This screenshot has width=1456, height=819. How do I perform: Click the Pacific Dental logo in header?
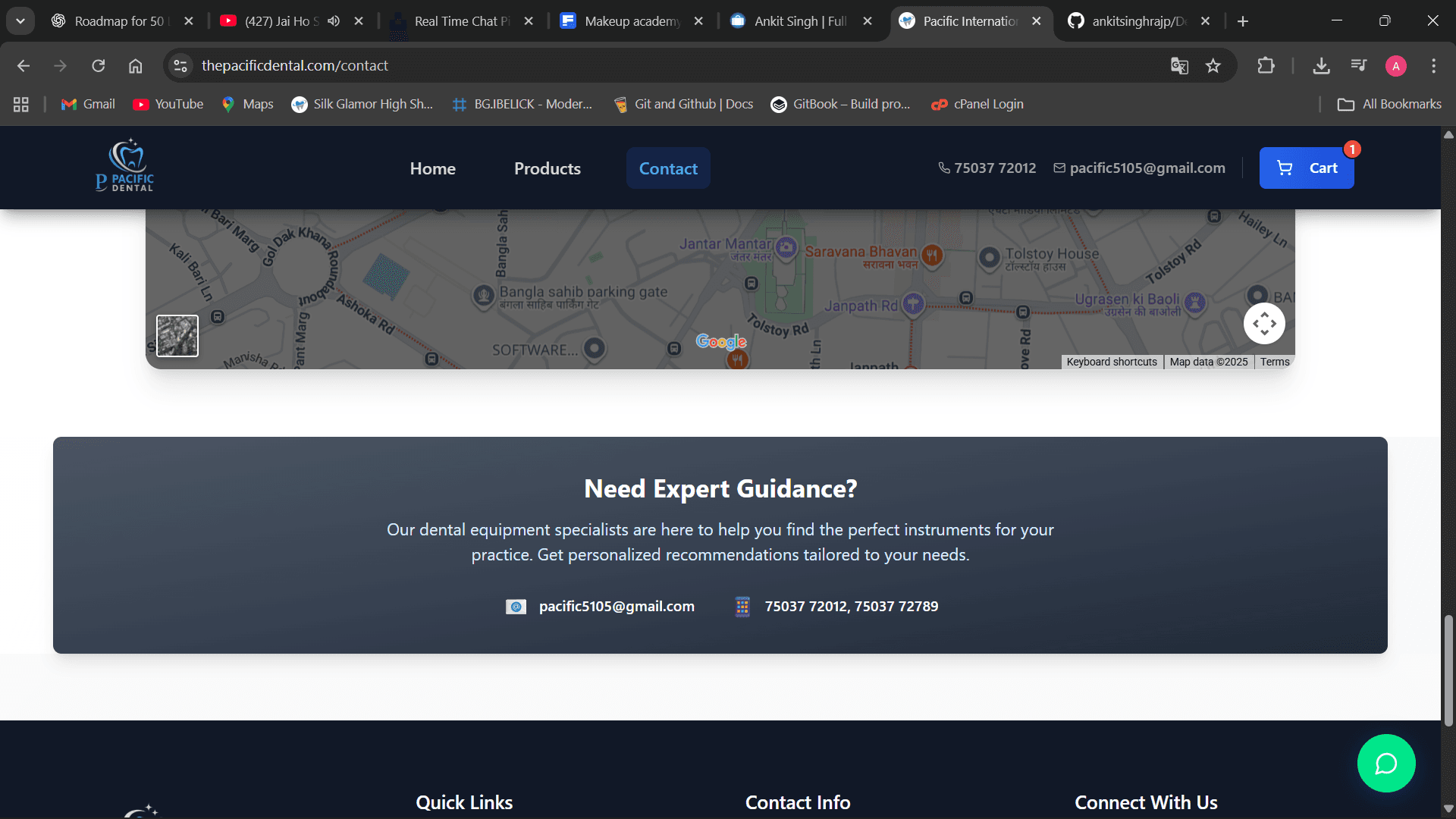(x=125, y=166)
